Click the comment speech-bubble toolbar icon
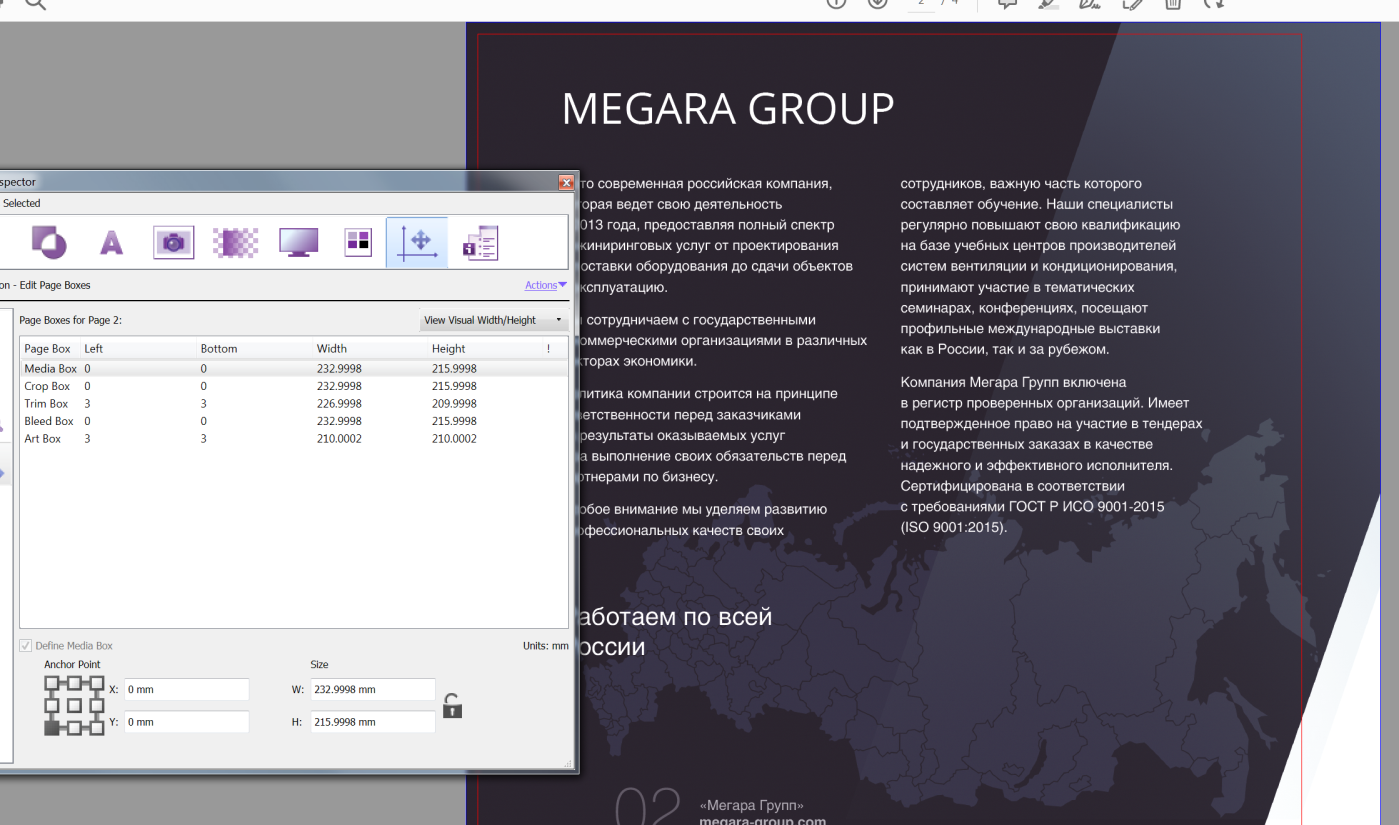1399x825 pixels. 1007,4
